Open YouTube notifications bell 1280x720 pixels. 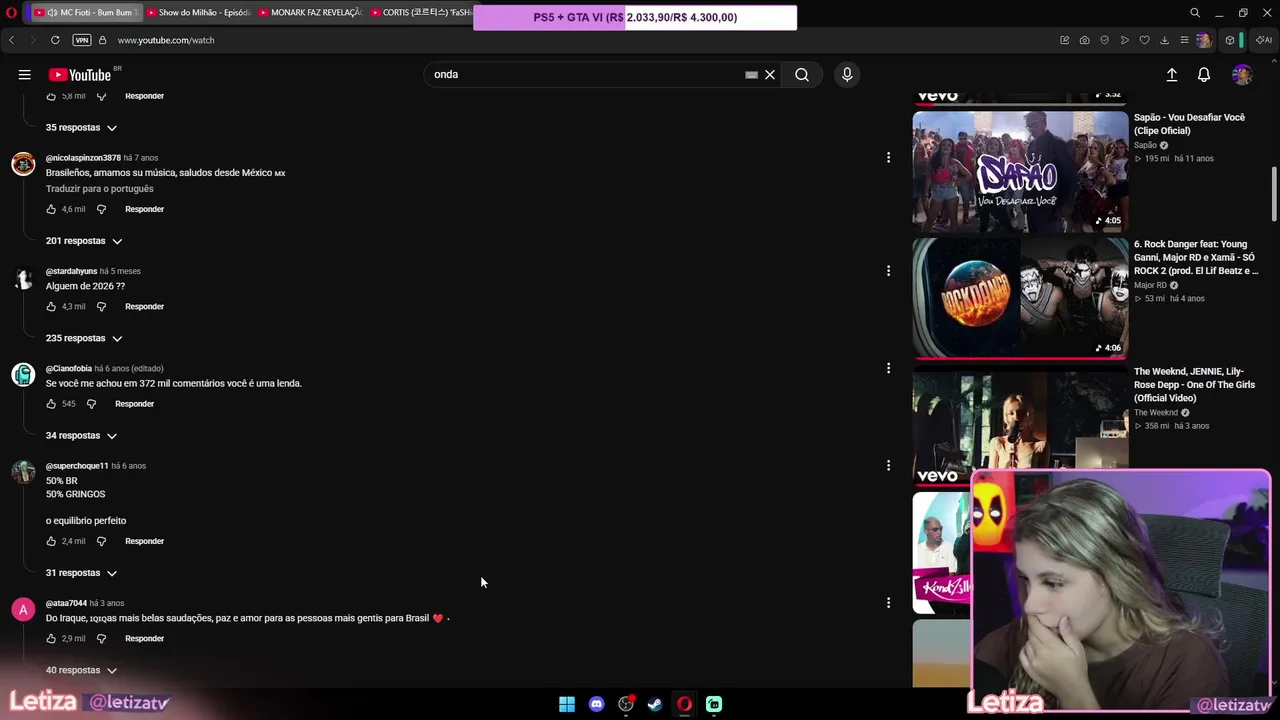click(x=1204, y=75)
